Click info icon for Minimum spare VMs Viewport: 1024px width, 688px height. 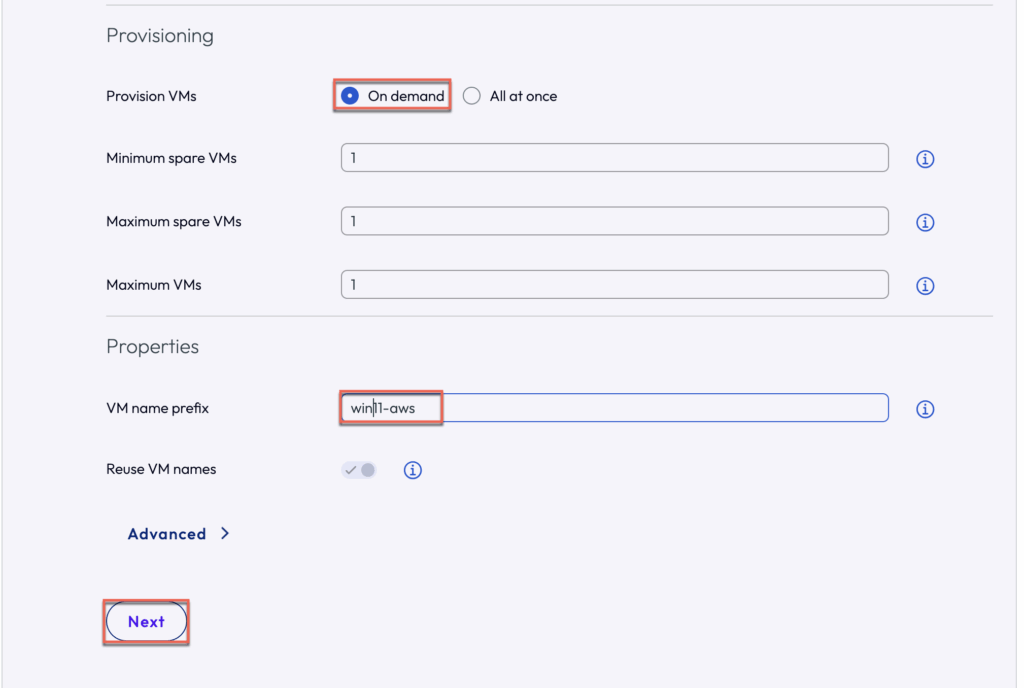tap(925, 159)
